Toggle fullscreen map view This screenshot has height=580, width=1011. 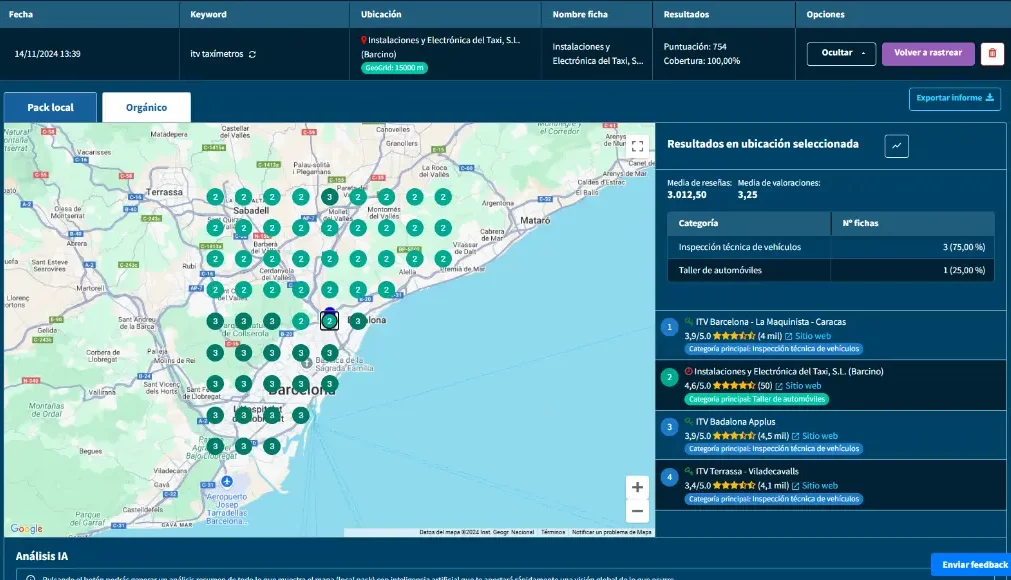click(x=636, y=145)
